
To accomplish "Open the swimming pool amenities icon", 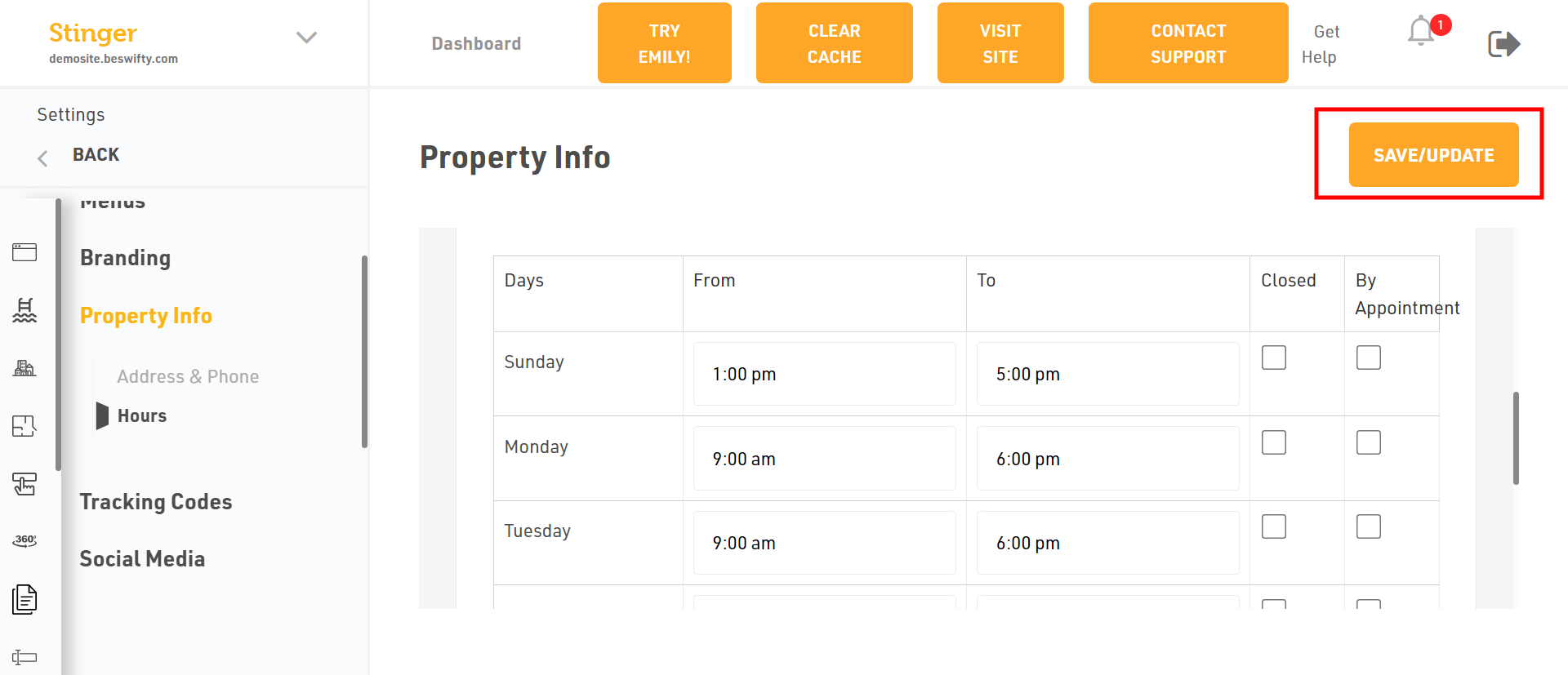I will (x=24, y=310).
